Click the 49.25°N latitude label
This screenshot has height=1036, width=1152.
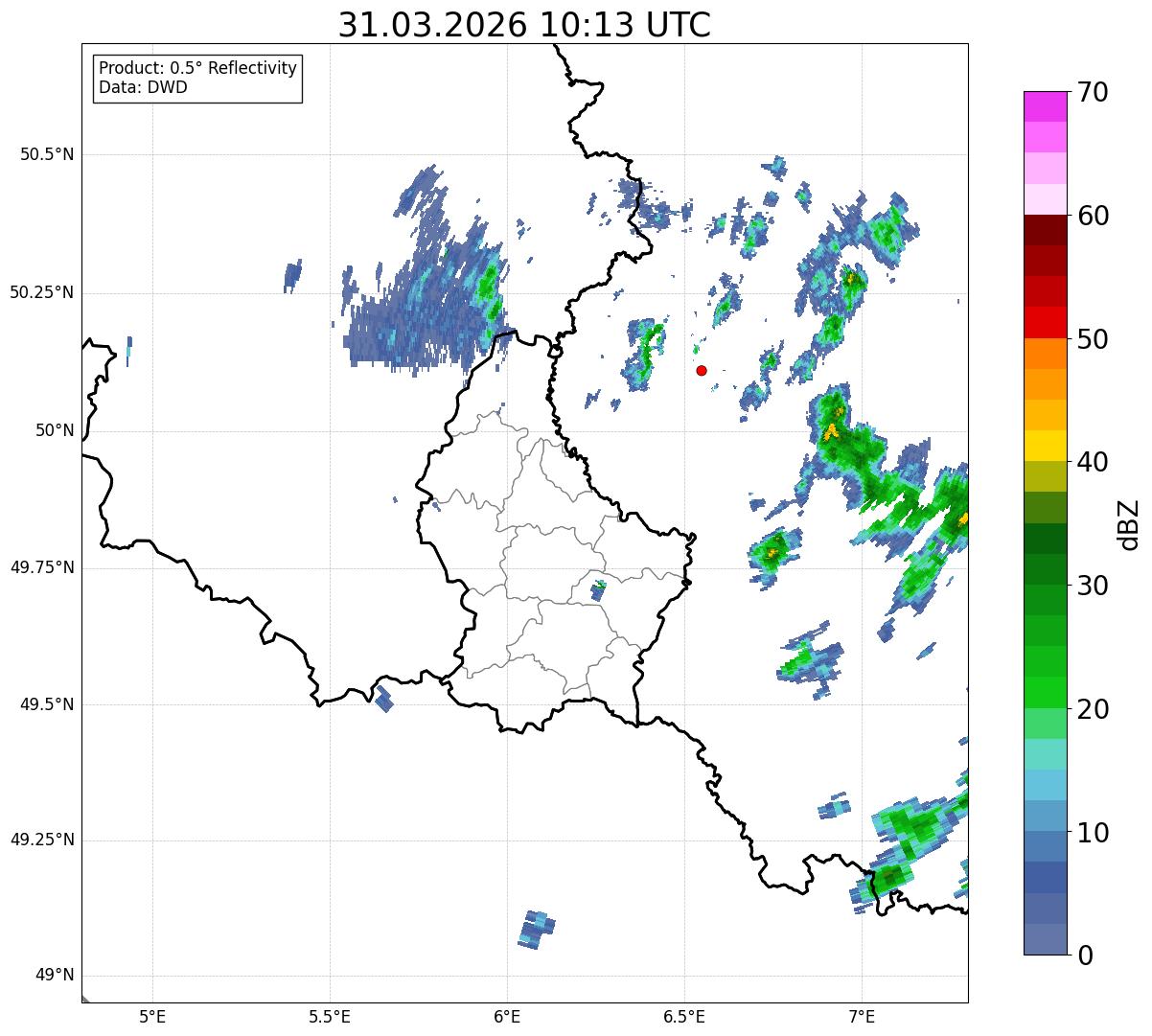point(42,840)
